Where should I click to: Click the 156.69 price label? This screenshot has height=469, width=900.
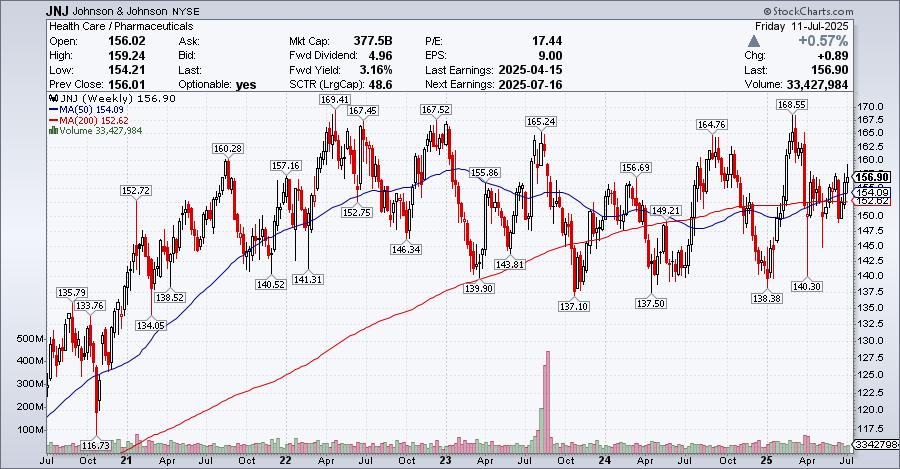635,168
